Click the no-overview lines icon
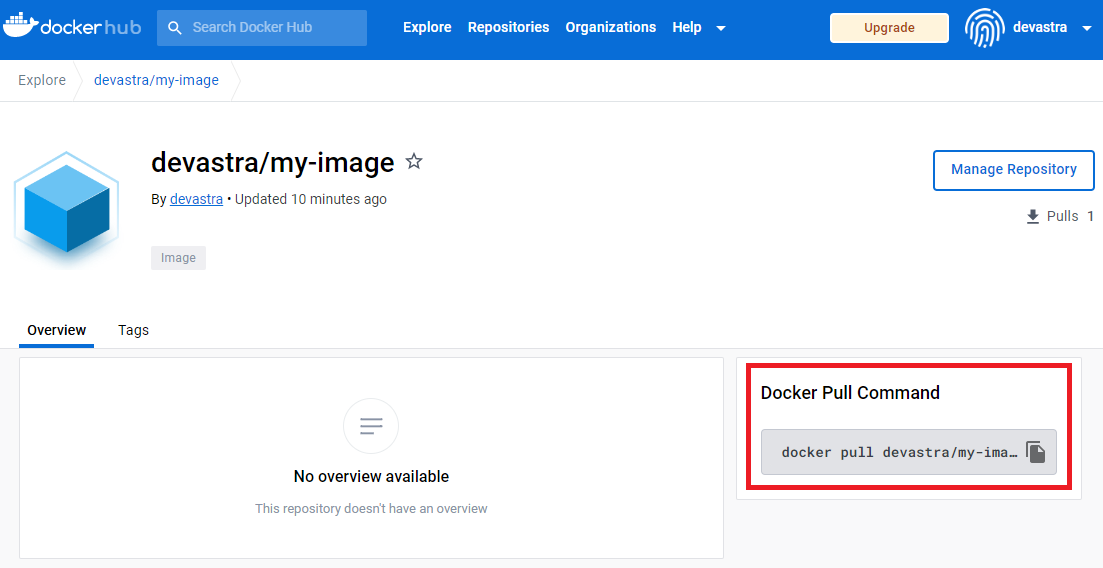 pyautogui.click(x=371, y=426)
